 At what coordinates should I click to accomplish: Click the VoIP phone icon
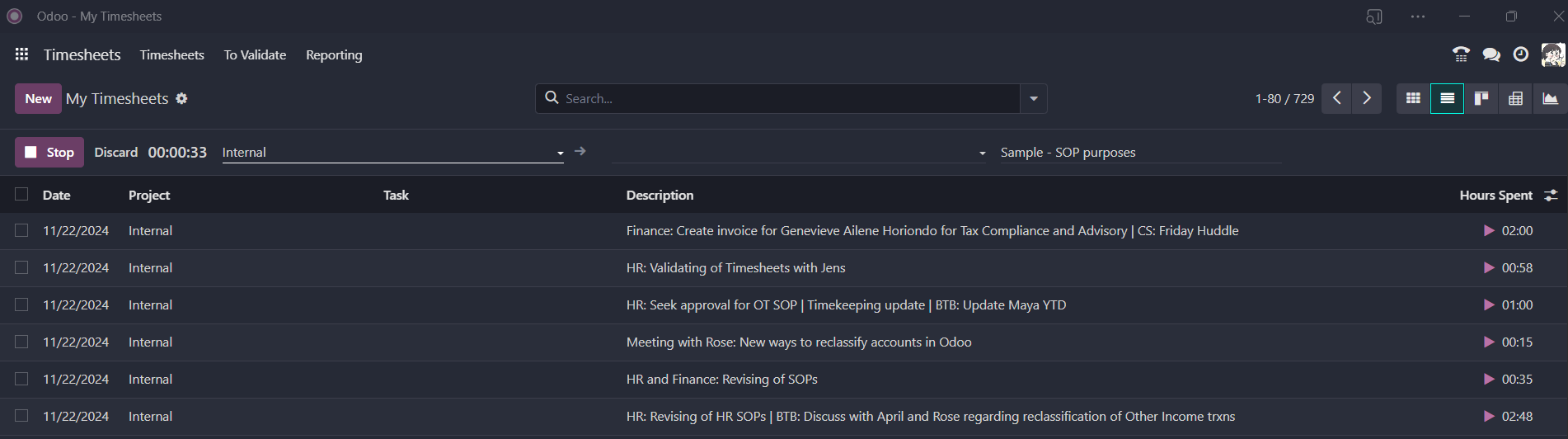coord(1461,54)
